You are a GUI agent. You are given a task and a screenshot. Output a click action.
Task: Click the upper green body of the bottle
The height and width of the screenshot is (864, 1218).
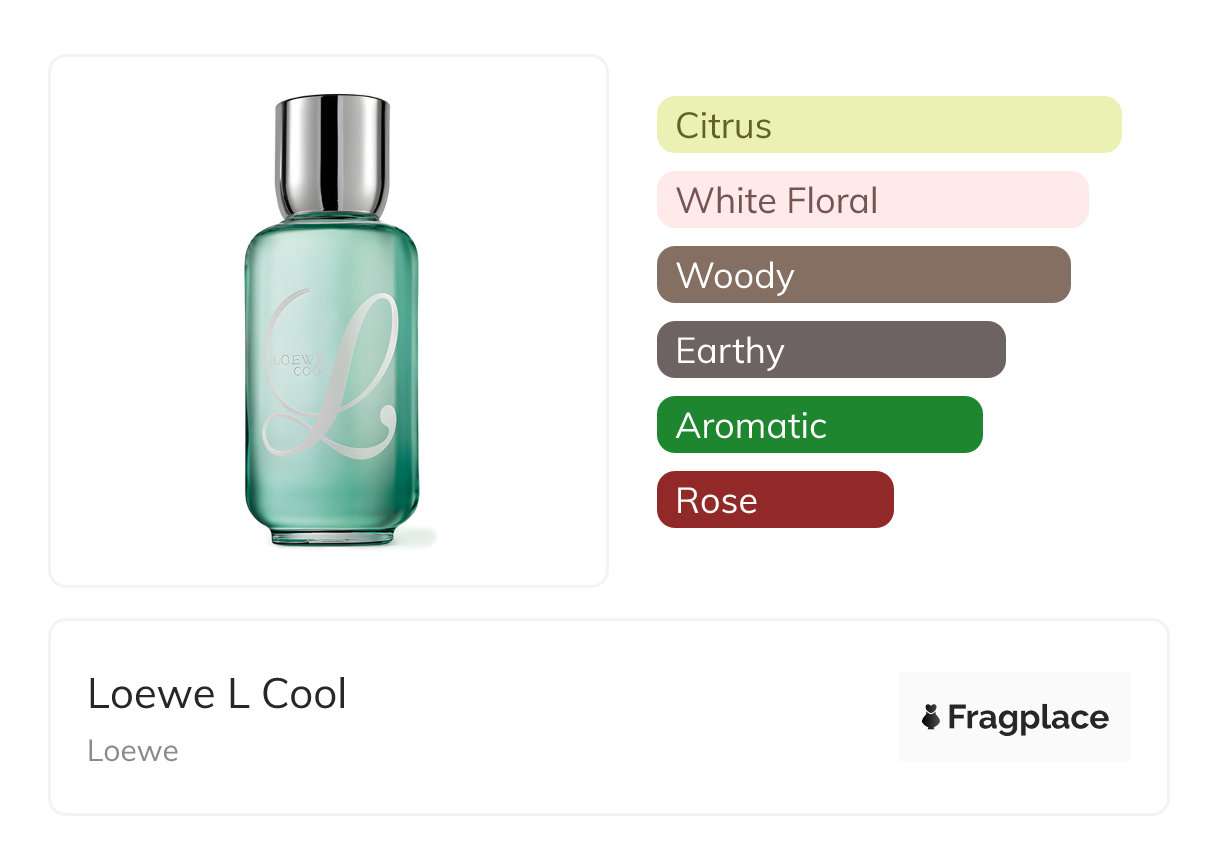(x=332, y=260)
